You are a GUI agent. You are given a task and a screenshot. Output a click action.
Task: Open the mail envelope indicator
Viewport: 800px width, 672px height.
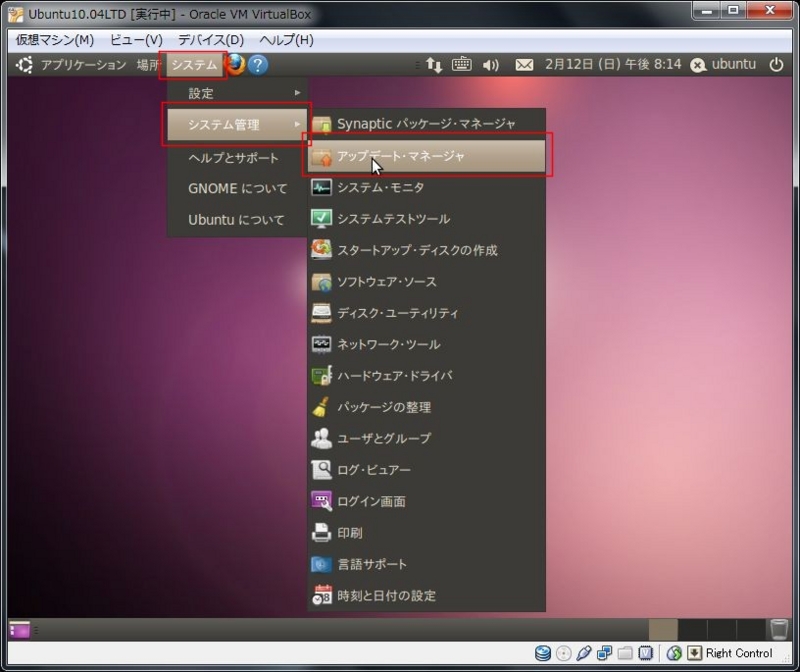click(x=524, y=65)
